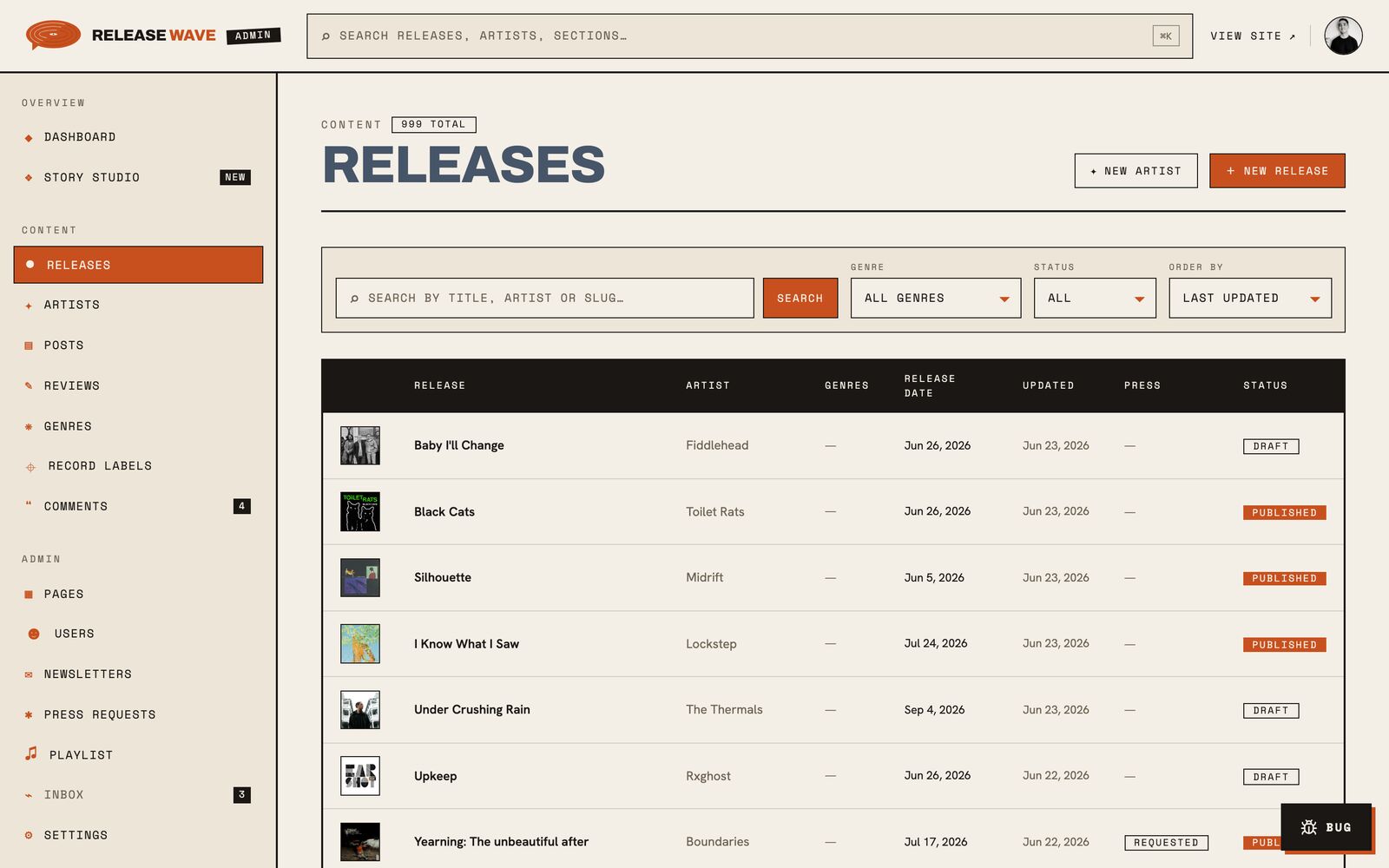This screenshot has width=1389, height=868.
Task: Click the Pages square icon
Action: 29,595
